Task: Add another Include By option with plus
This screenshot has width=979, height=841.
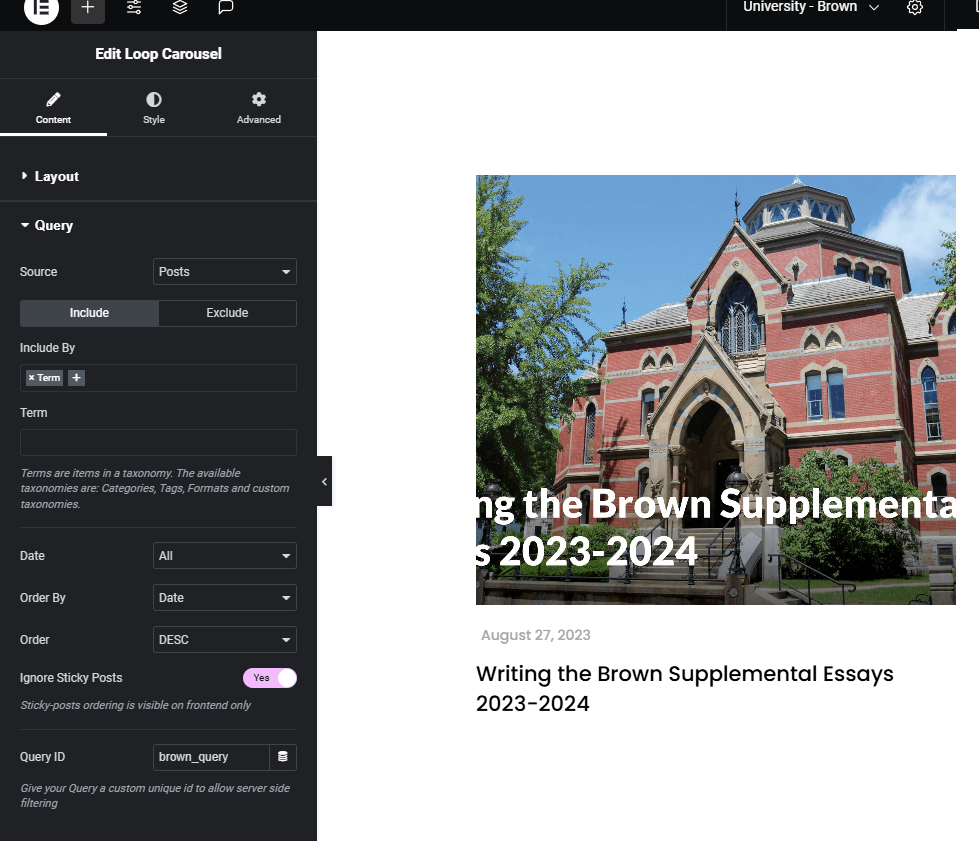Action: pos(76,378)
